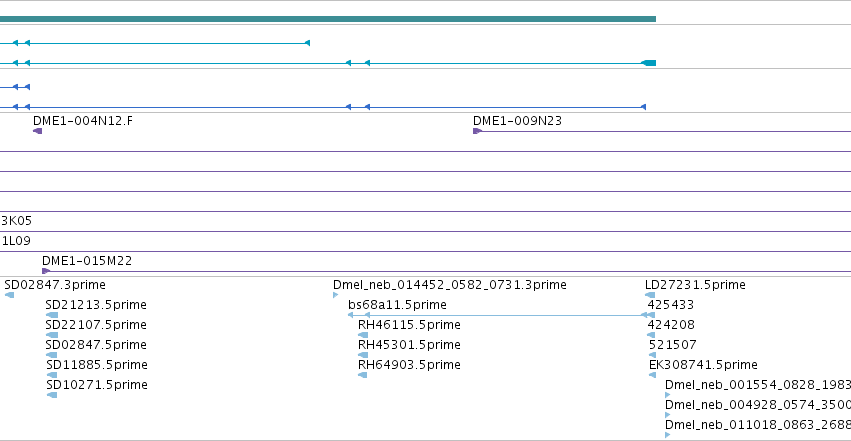Viewport: 851px width, 441px height.
Task: Select the RH45301.5prime label
Action: (409, 344)
